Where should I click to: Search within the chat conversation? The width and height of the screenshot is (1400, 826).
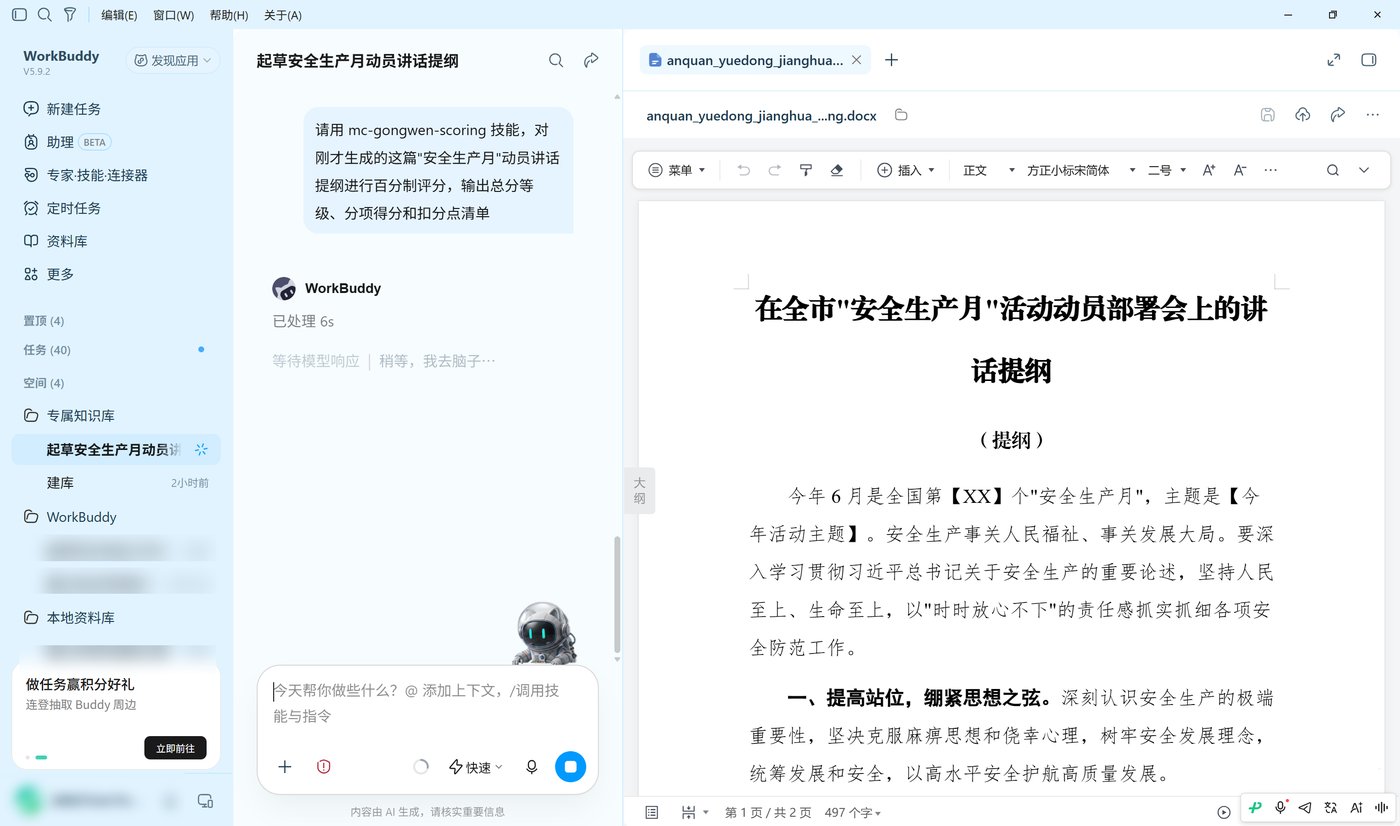pos(556,61)
